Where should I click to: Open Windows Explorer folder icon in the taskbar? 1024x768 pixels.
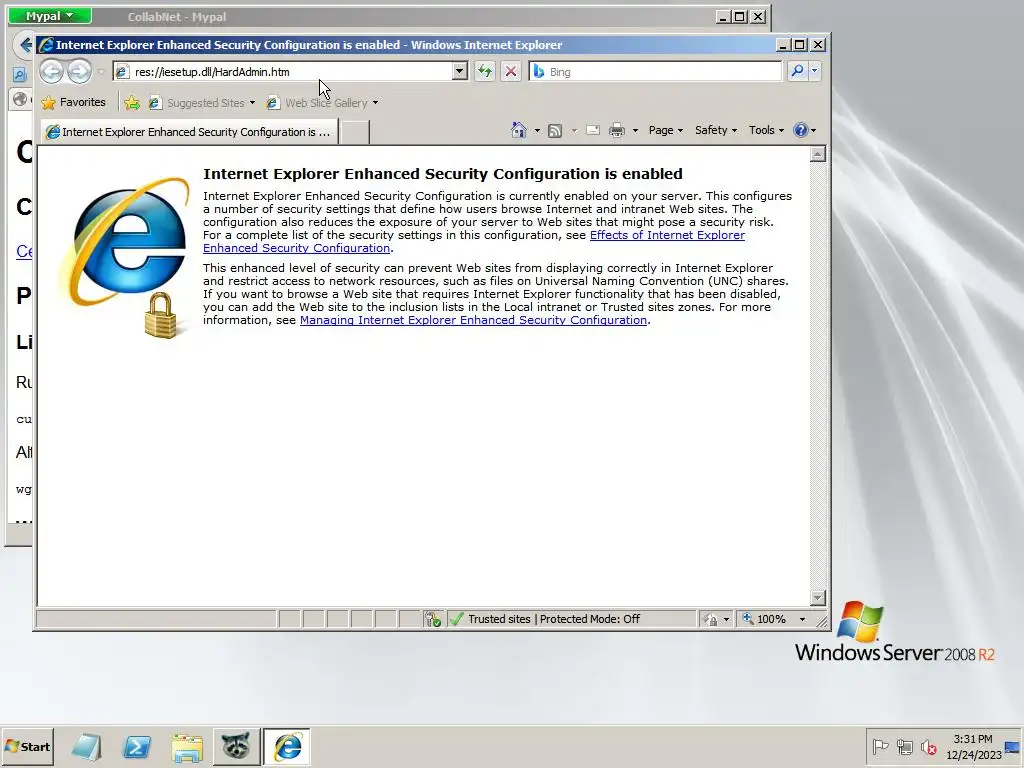187,746
